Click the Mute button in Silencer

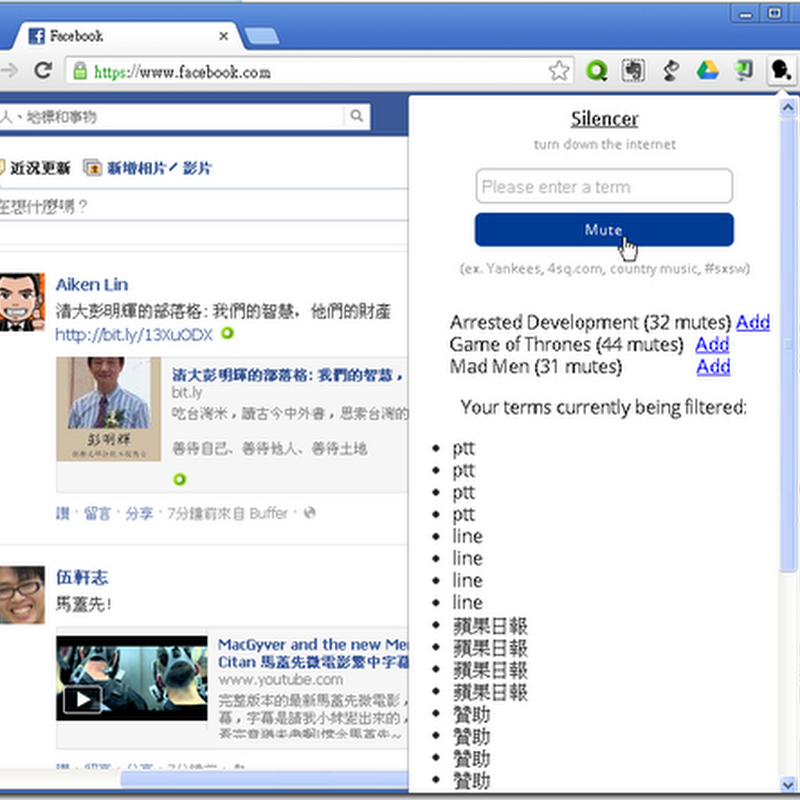pyautogui.click(x=604, y=230)
